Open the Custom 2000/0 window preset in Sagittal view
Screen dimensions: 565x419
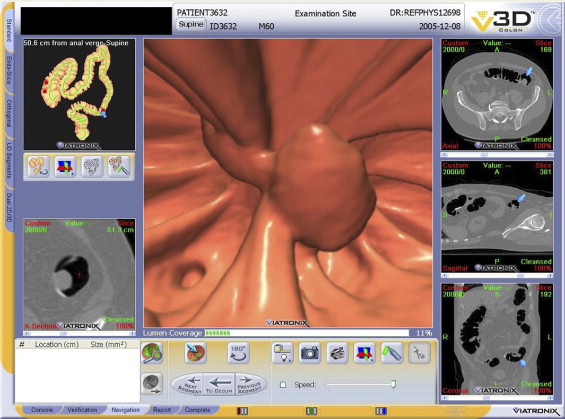click(x=455, y=169)
